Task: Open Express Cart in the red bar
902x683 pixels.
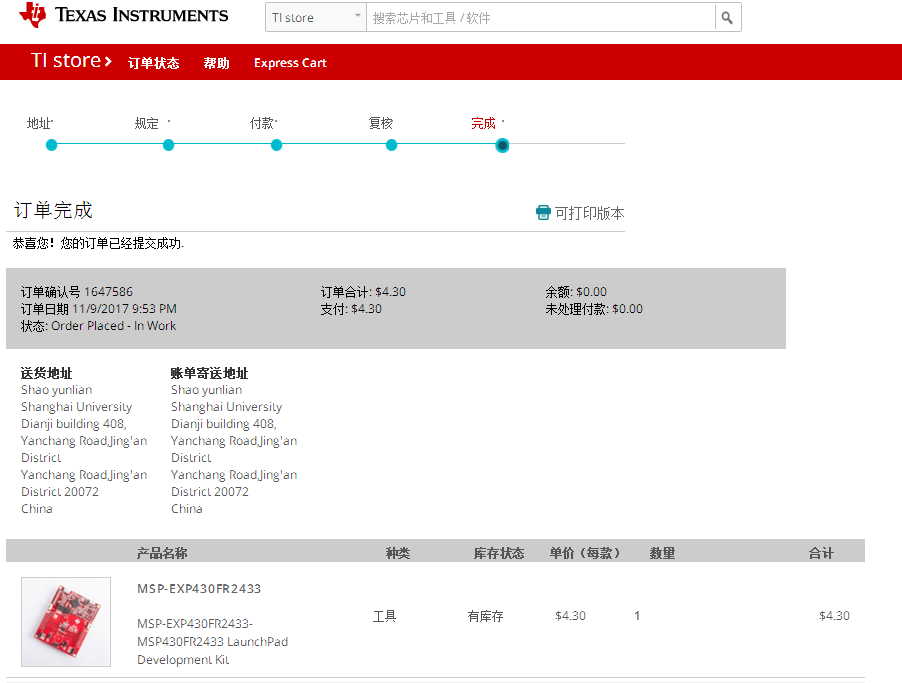Action: pyautogui.click(x=290, y=63)
